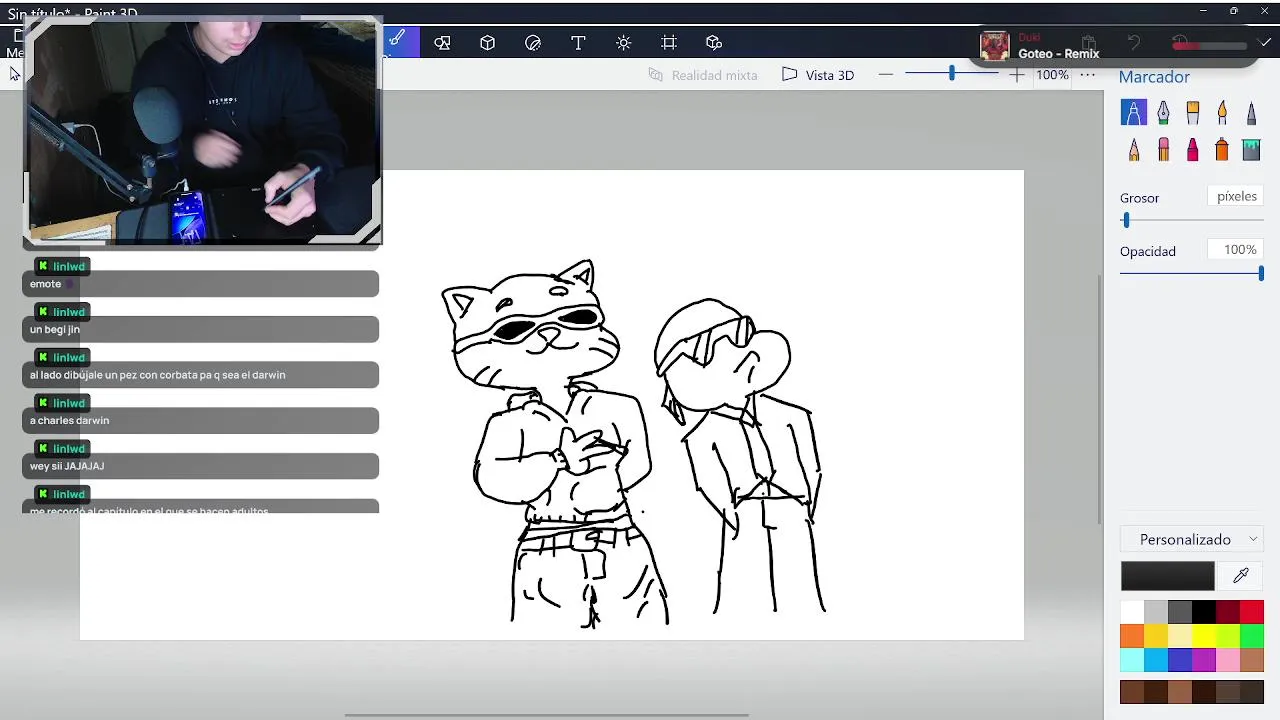
Task: Choose the gold yellow color swatch
Action: tap(1156, 636)
